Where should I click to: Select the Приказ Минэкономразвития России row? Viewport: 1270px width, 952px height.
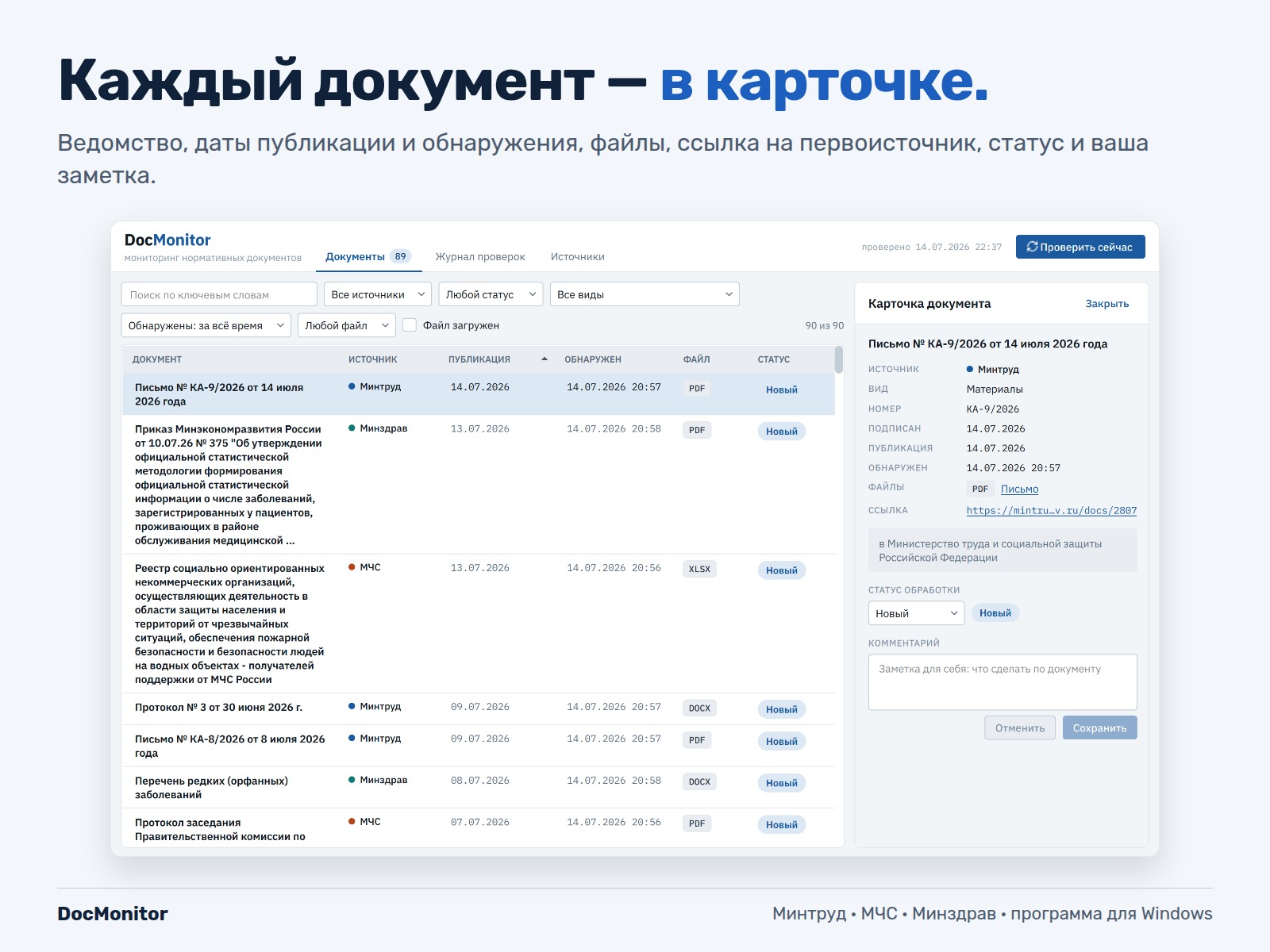pos(479,485)
